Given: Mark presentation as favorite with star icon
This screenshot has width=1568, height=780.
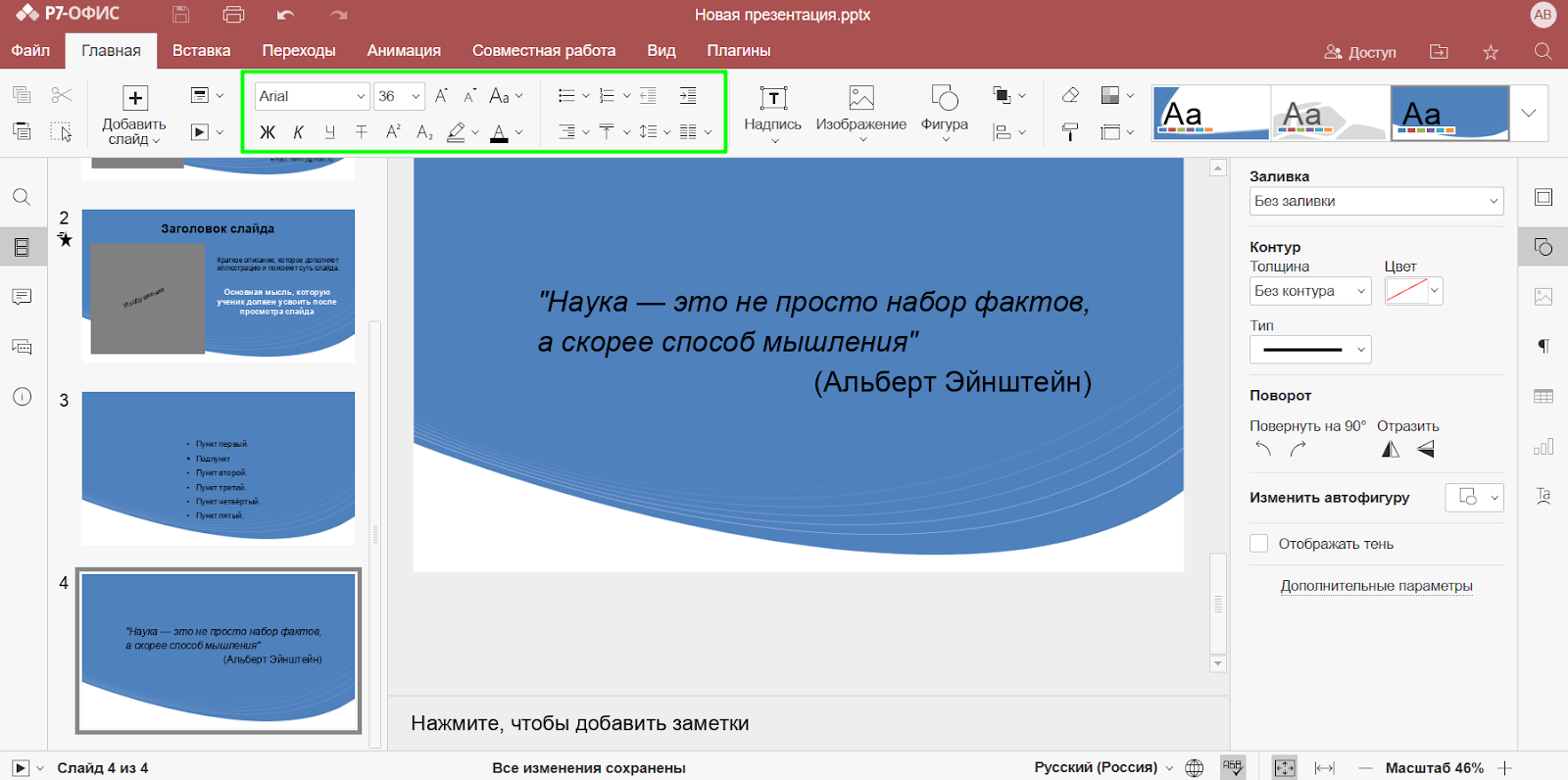Looking at the screenshot, I should (1491, 52).
